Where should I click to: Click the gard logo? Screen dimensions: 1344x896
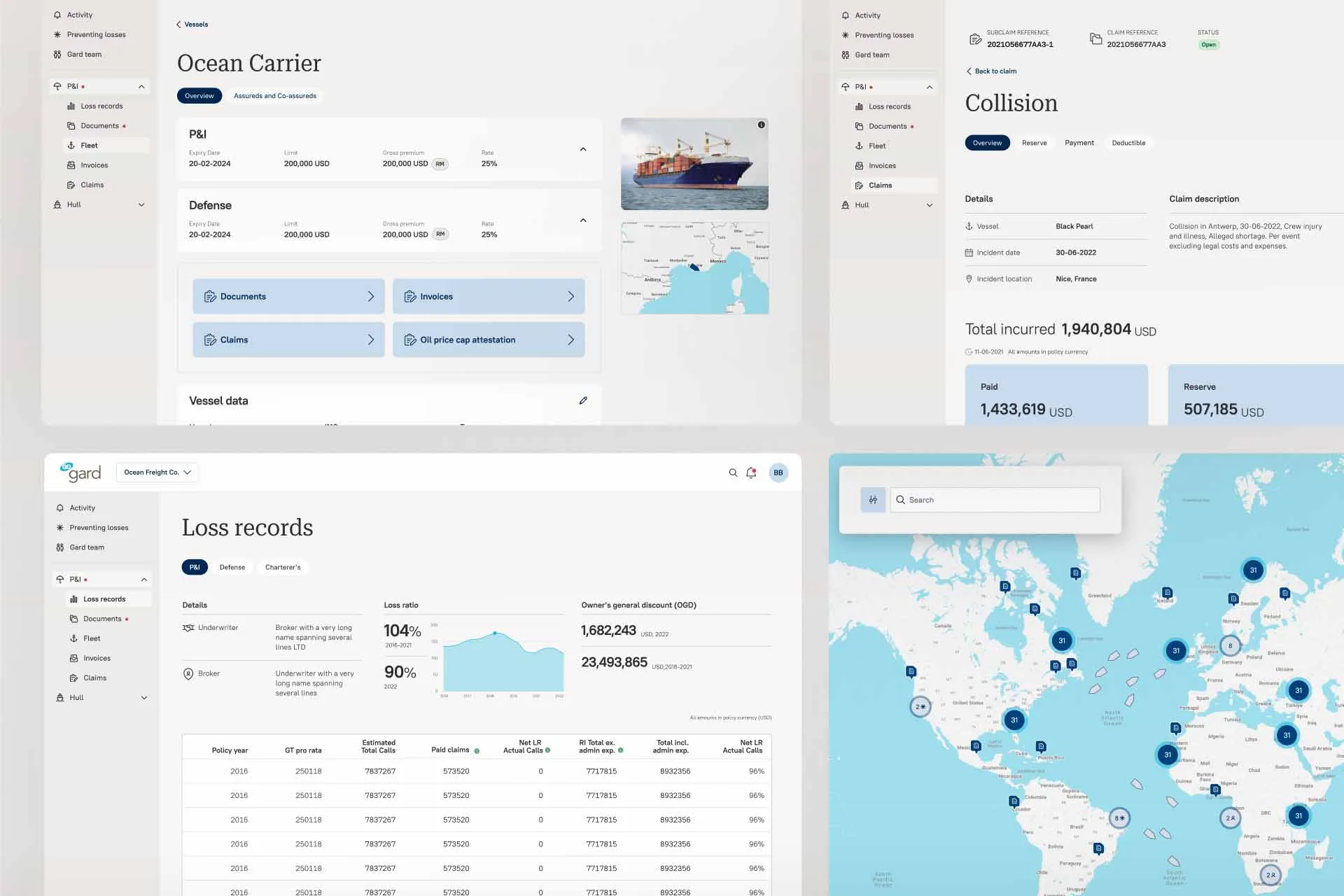click(x=81, y=472)
